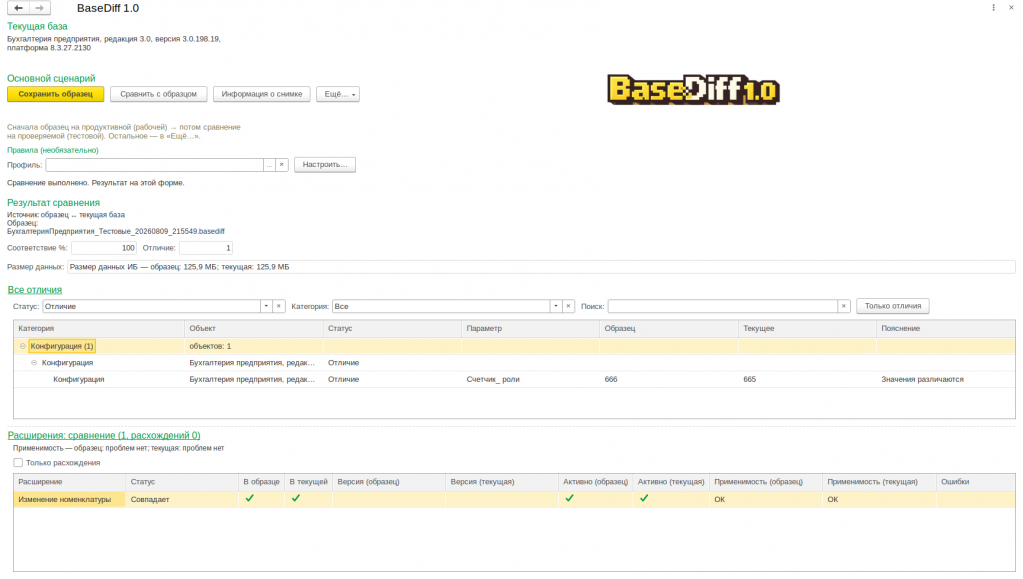Image resolution: width=1023 pixels, height=579 pixels.
Task: Click the Совпадает status cell
Action: click(181, 499)
